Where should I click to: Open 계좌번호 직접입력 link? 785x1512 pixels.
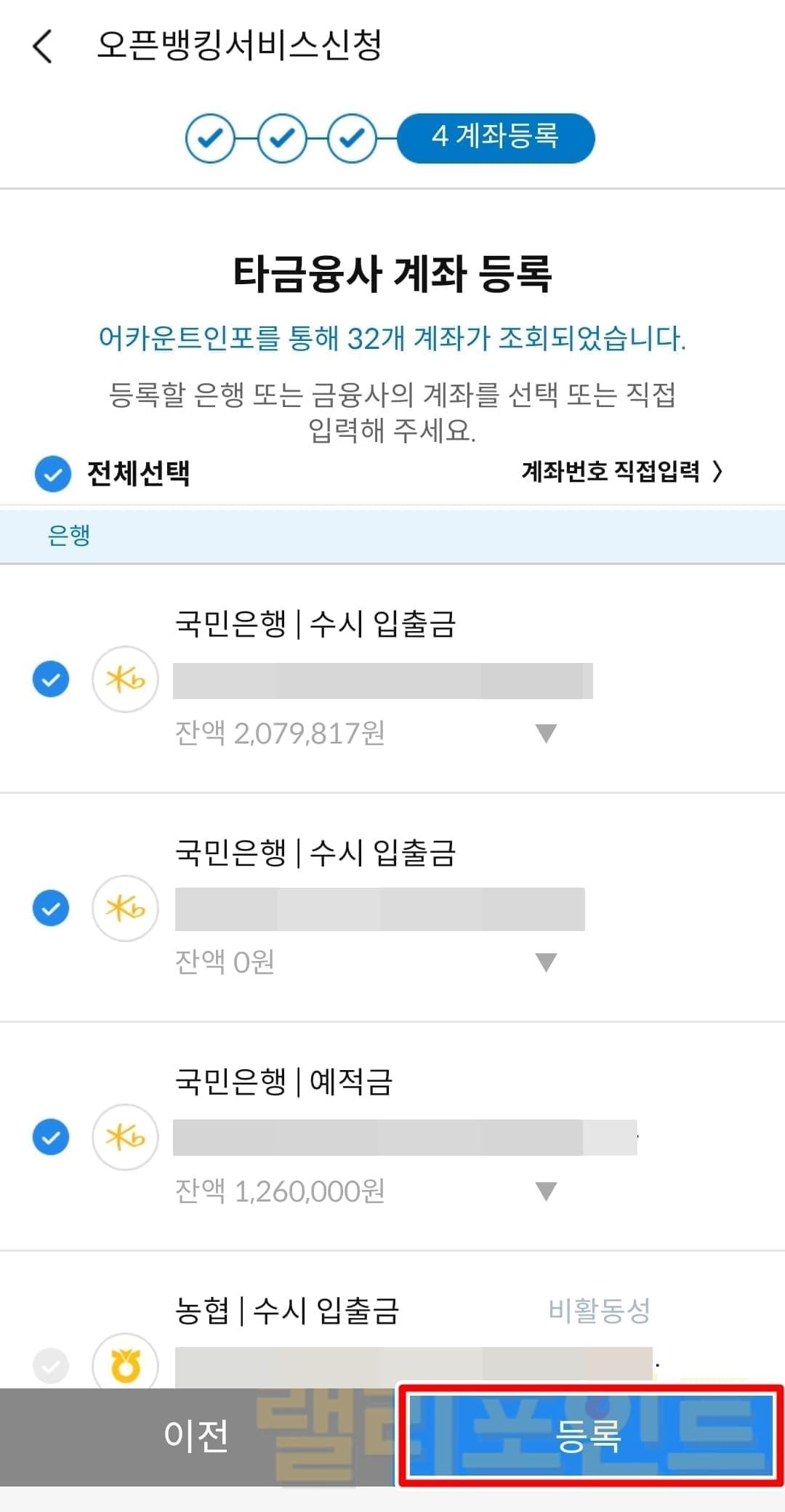click(x=622, y=472)
